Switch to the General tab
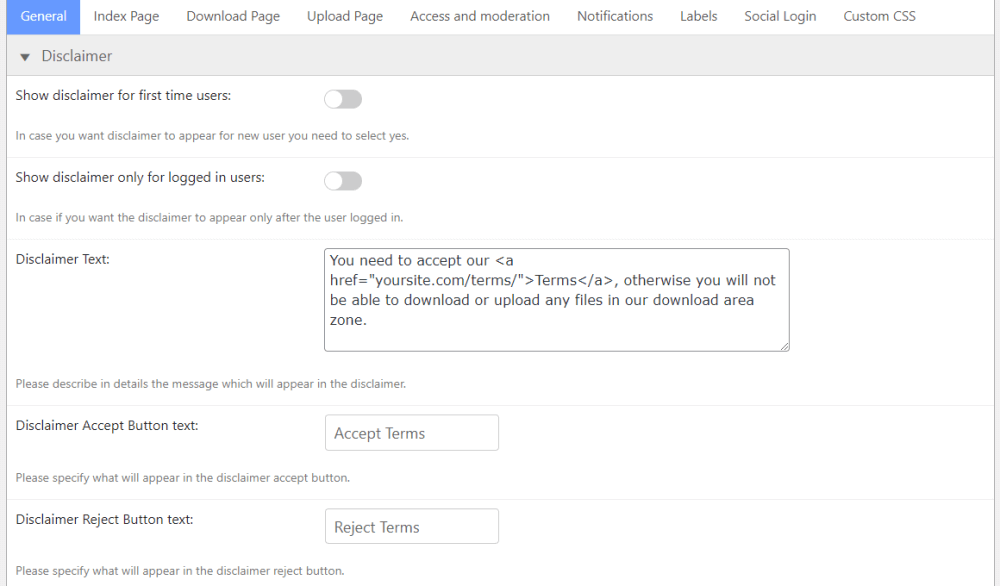Viewport: 1000px width, 586px height. (x=43, y=16)
